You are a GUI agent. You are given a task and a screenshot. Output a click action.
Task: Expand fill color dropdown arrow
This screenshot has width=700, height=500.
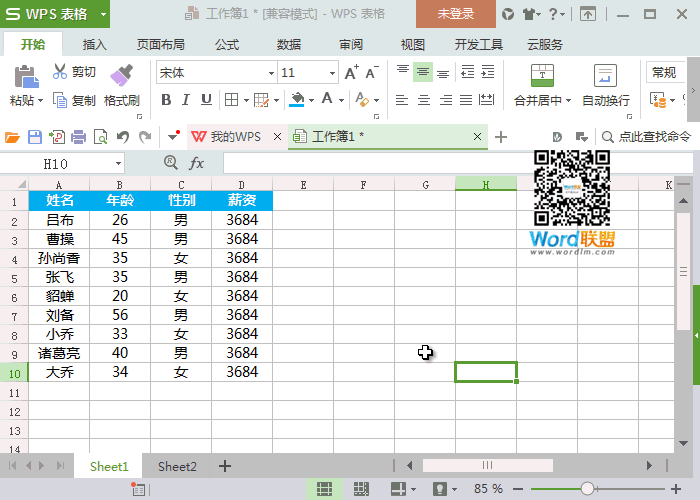[x=311, y=100]
